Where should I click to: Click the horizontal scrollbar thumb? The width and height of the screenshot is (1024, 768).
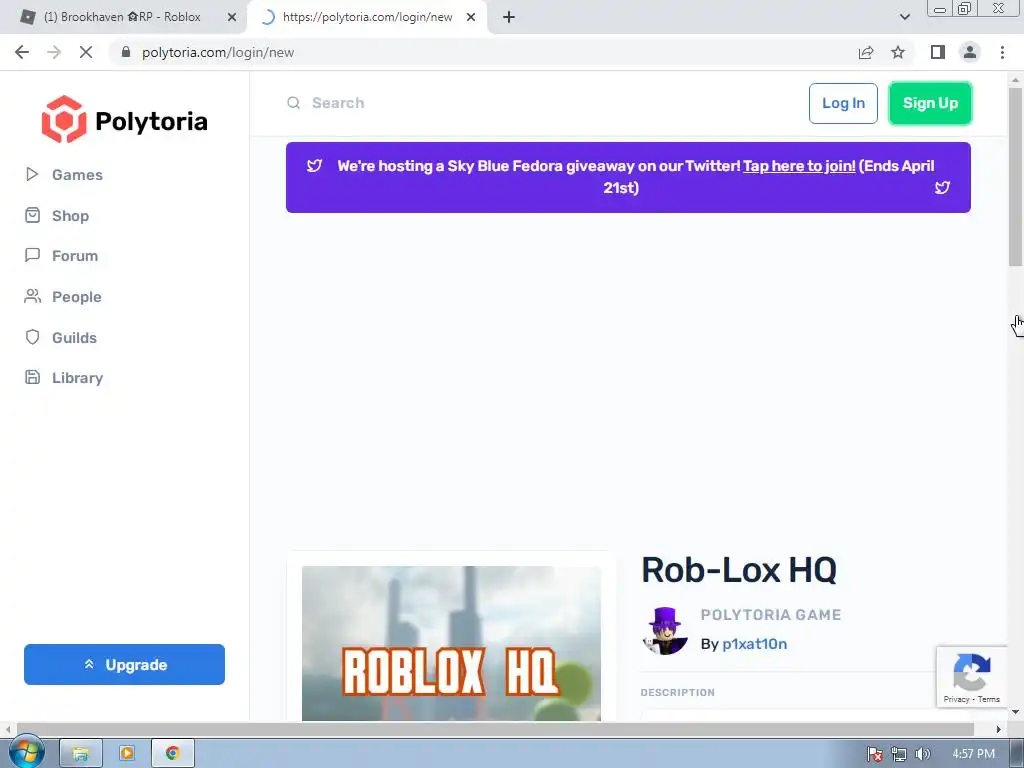496,729
